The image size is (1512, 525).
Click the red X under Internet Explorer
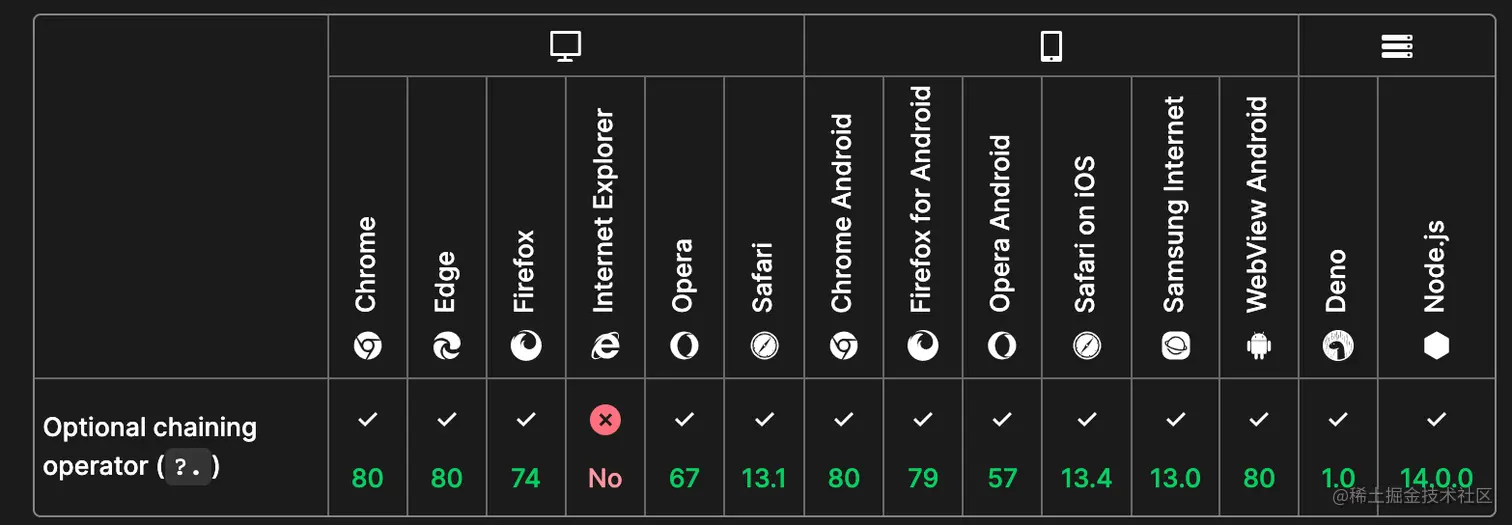pyautogui.click(x=605, y=420)
